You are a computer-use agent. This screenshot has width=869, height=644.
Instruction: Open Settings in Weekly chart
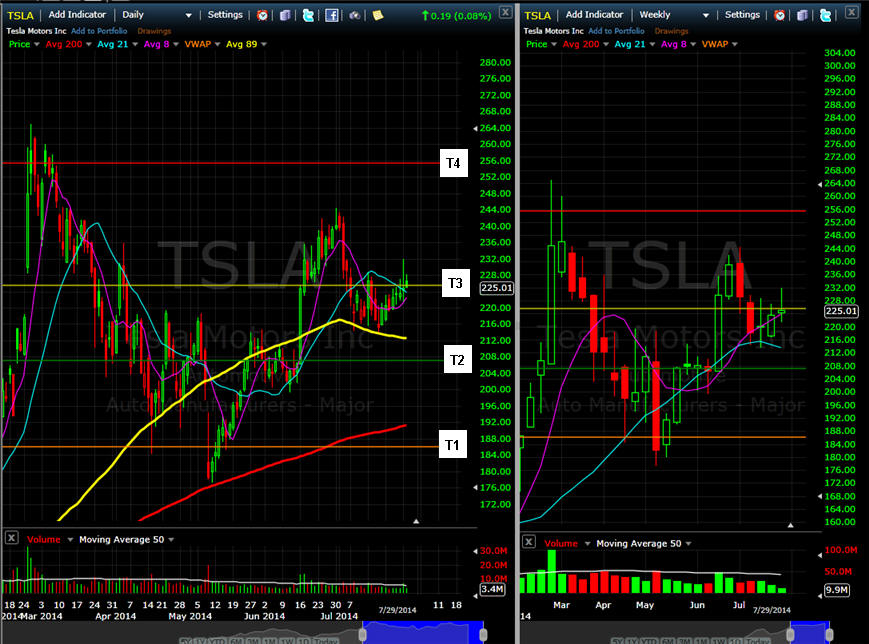[x=742, y=15]
